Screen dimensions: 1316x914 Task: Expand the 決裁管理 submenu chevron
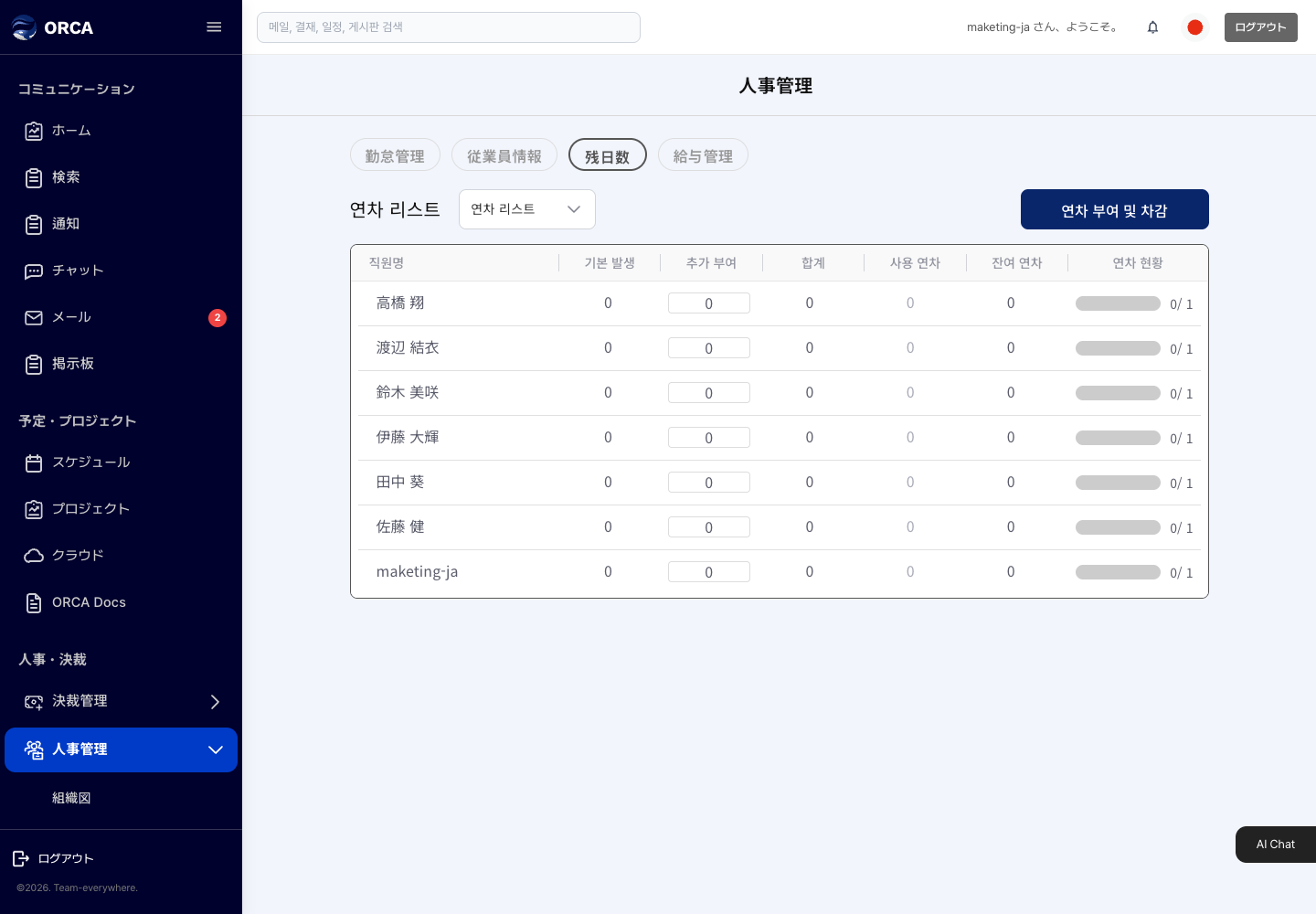point(215,702)
